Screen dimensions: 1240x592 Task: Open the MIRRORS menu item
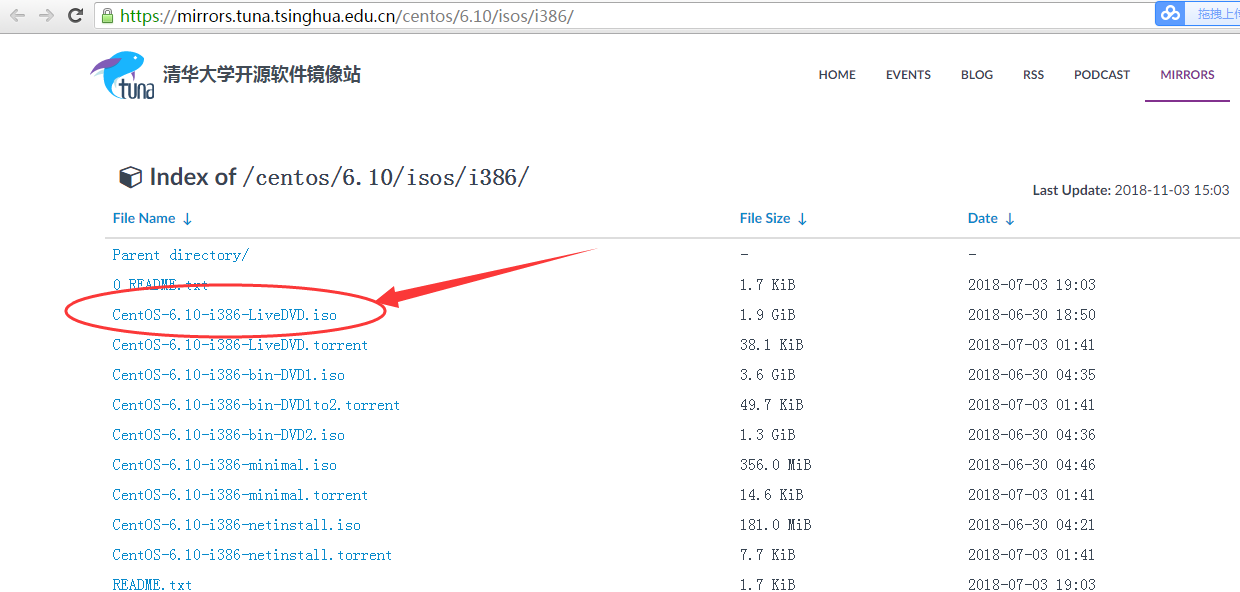(1187, 75)
